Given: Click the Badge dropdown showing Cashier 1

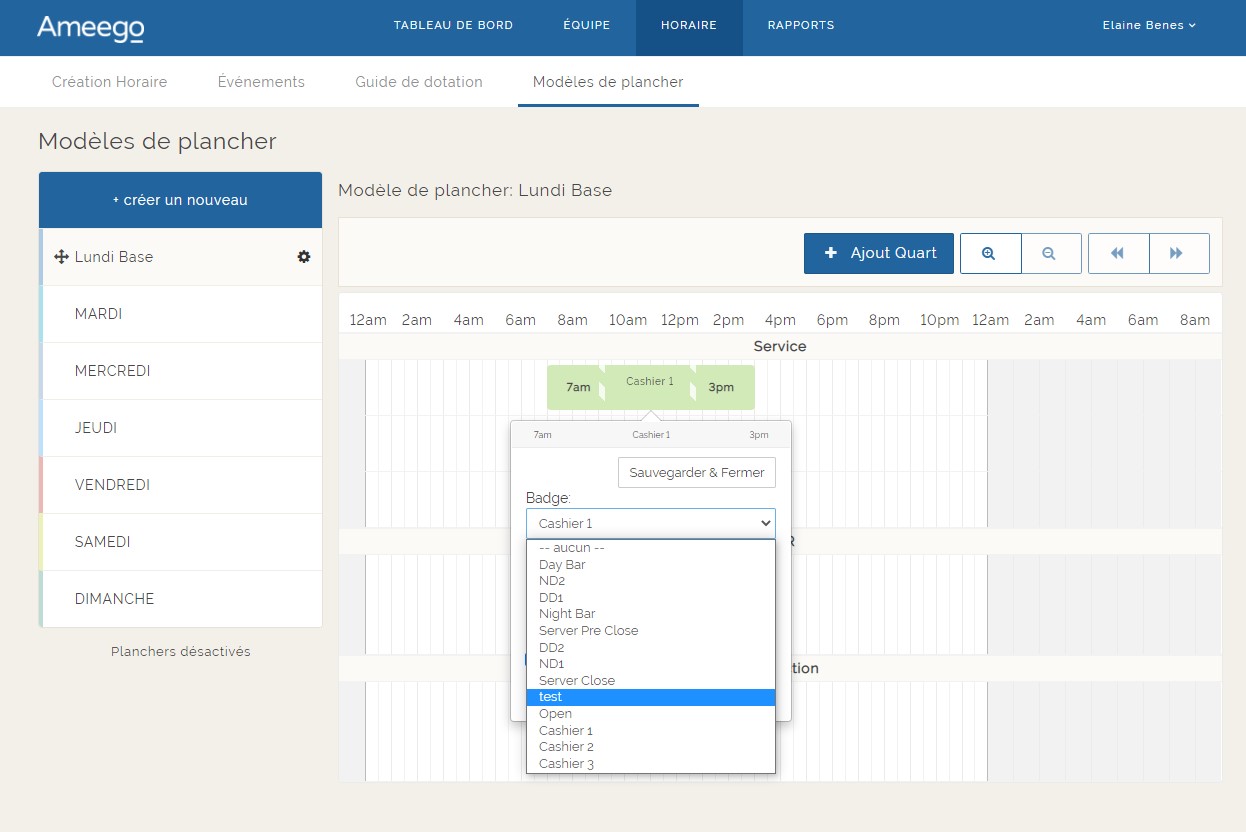Looking at the screenshot, I should (x=650, y=523).
